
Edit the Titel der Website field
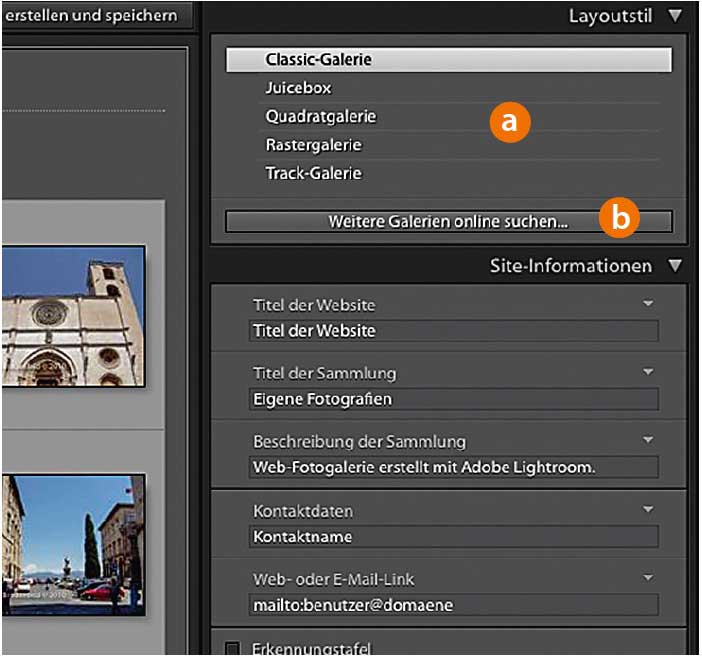[x=454, y=331]
